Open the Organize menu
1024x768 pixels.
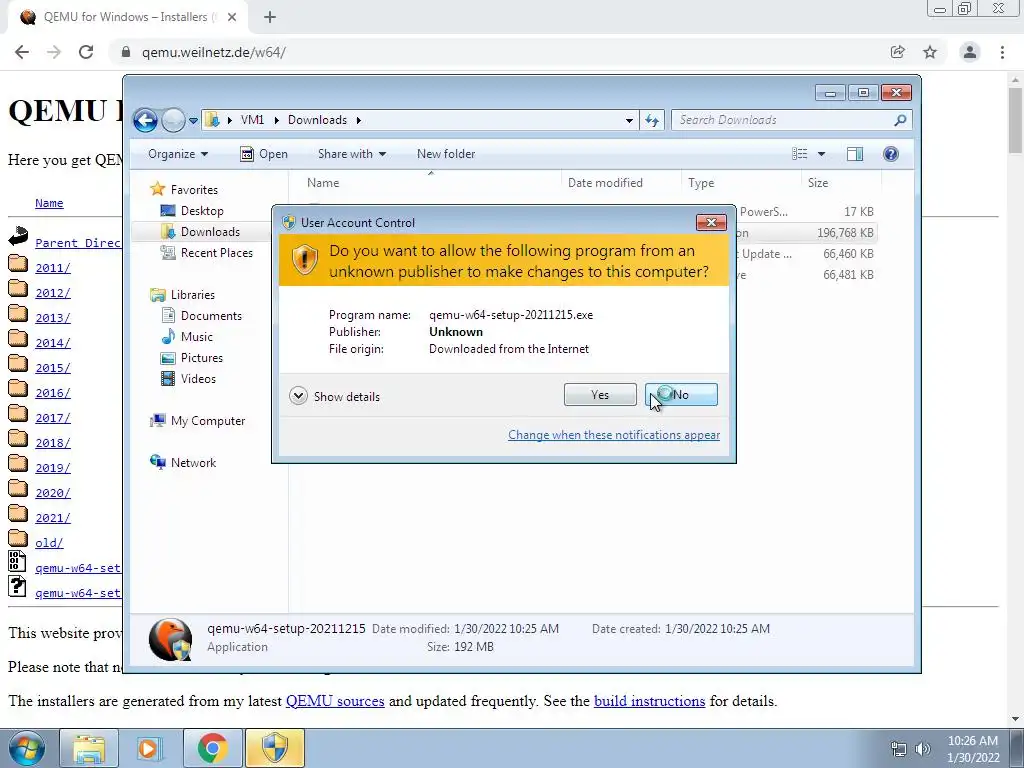coord(178,154)
